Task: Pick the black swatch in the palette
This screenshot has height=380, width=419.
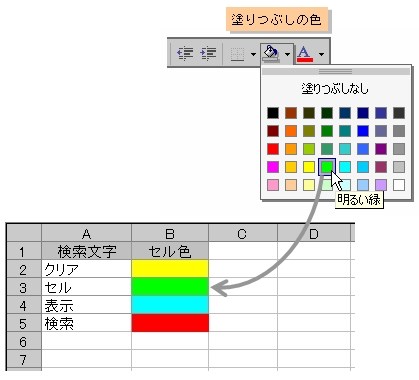Action: click(x=273, y=113)
